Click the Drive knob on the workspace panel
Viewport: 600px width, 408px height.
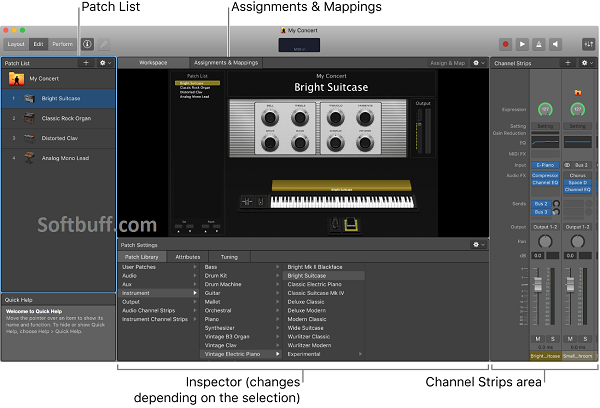click(270, 143)
